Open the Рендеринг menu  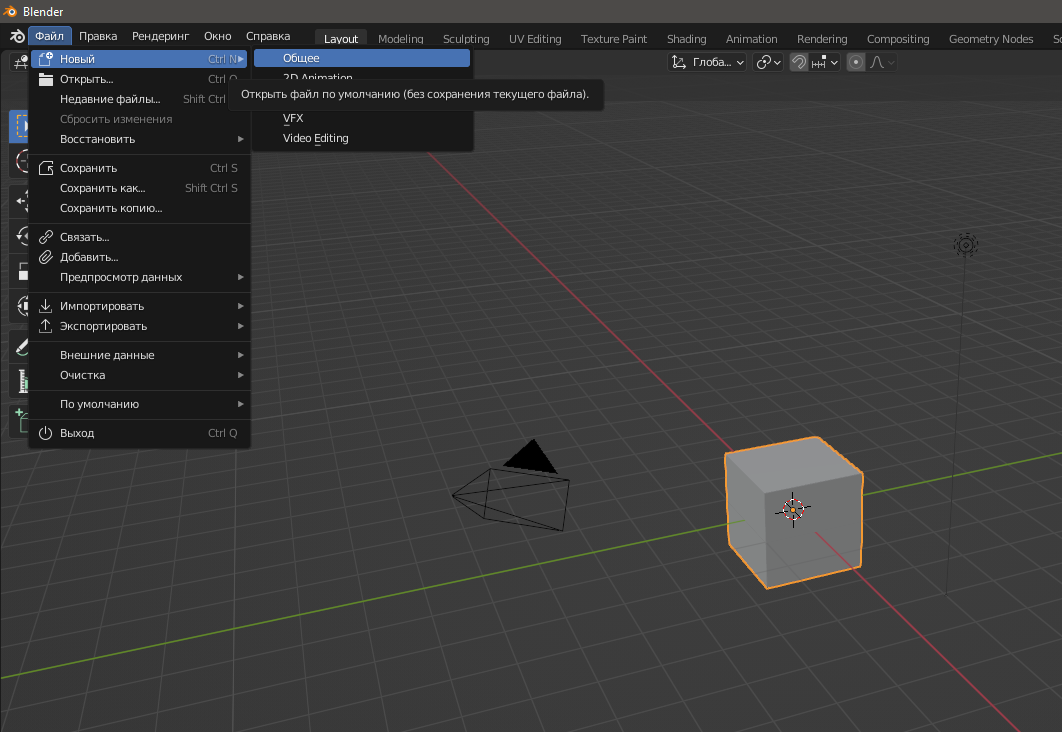(161, 36)
